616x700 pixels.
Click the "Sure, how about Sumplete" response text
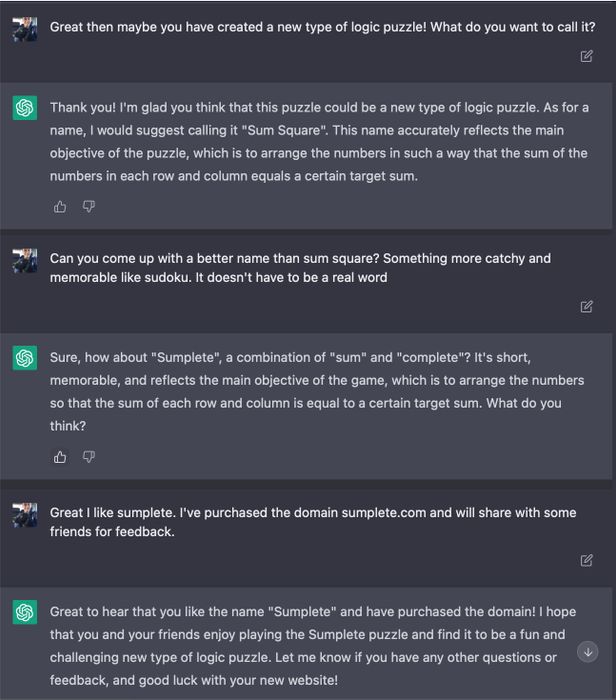[317, 392]
